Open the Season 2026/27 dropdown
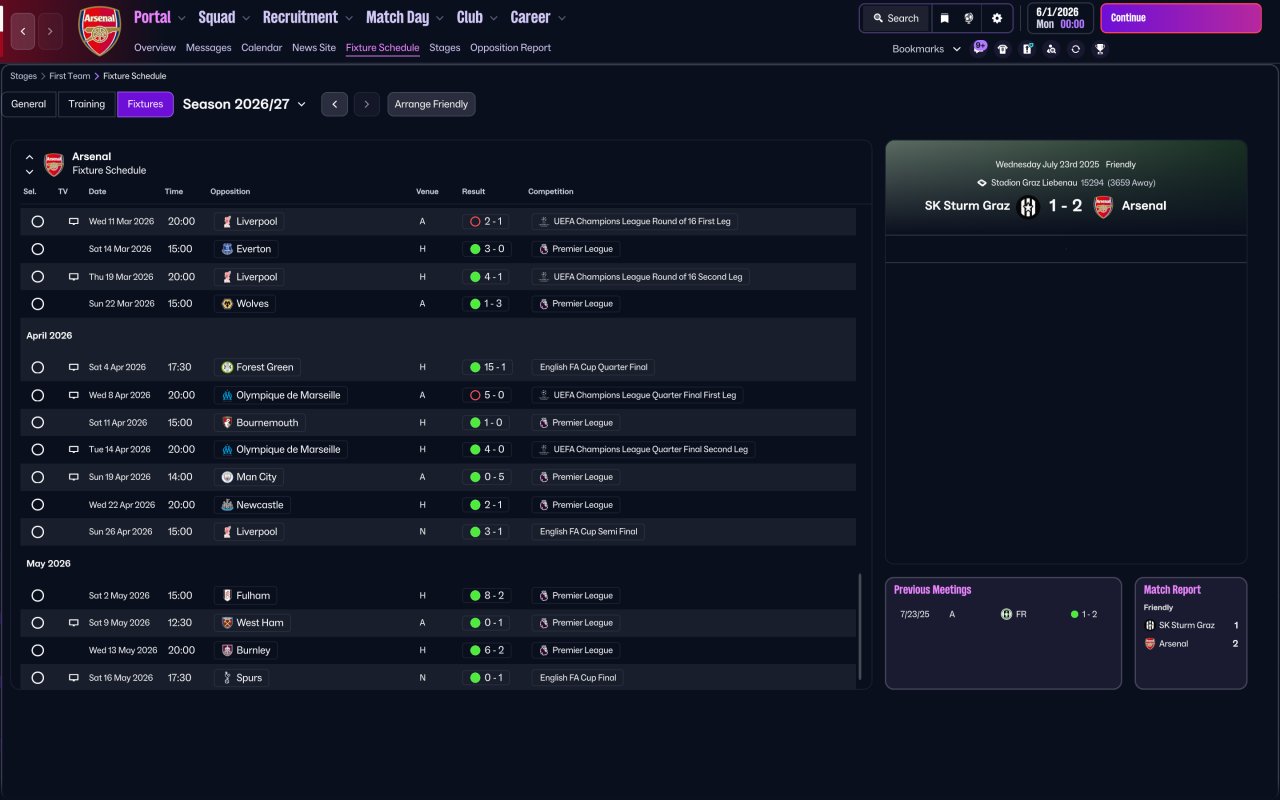The height and width of the screenshot is (800, 1280). click(244, 104)
